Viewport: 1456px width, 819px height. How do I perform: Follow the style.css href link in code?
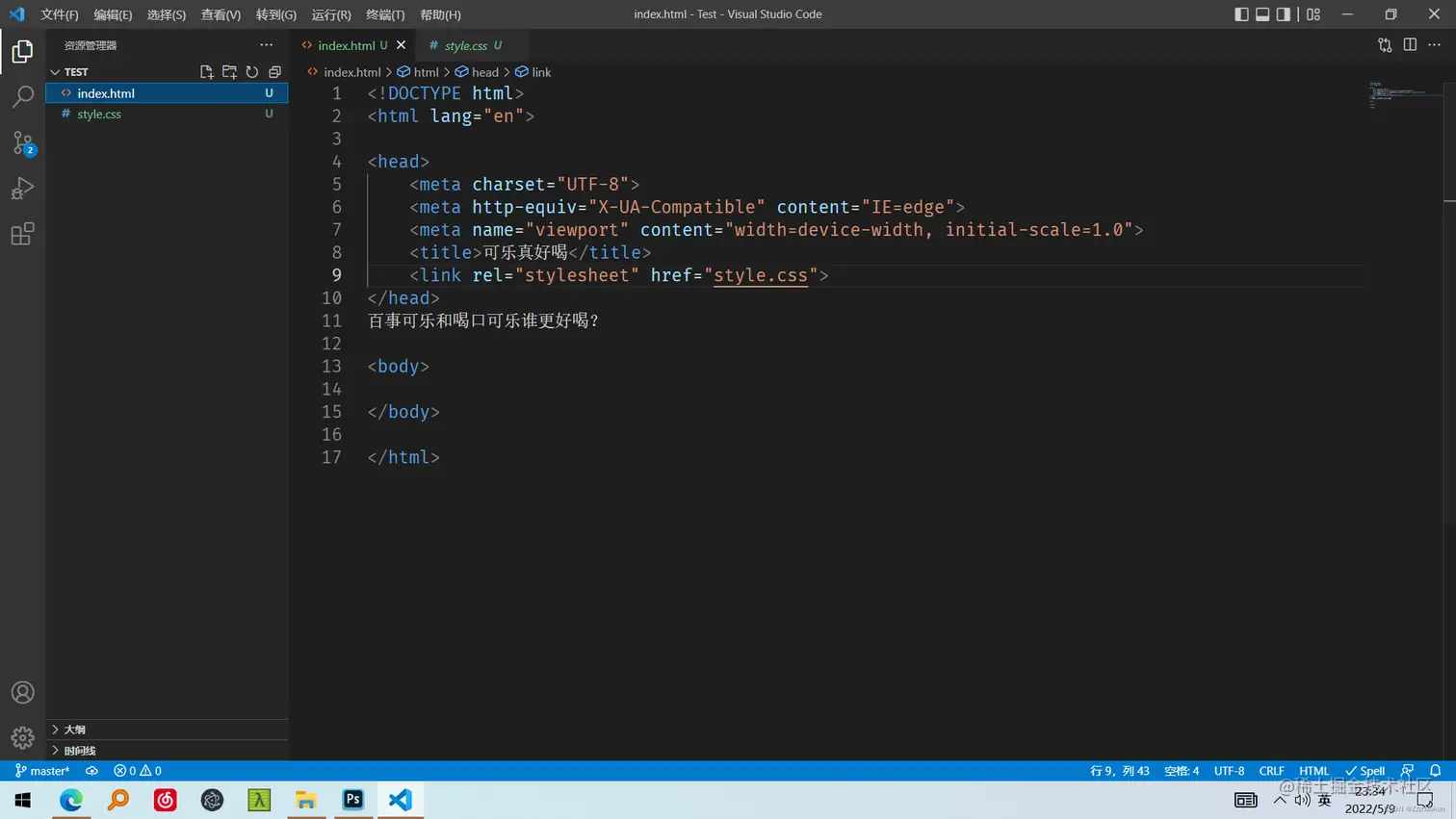coord(761,275)
